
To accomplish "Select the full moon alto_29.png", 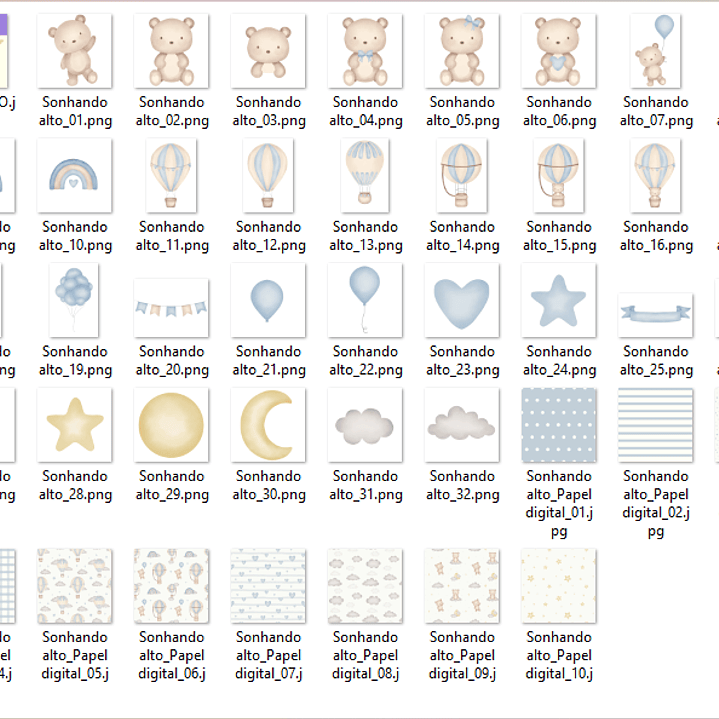I will (171, 425).
